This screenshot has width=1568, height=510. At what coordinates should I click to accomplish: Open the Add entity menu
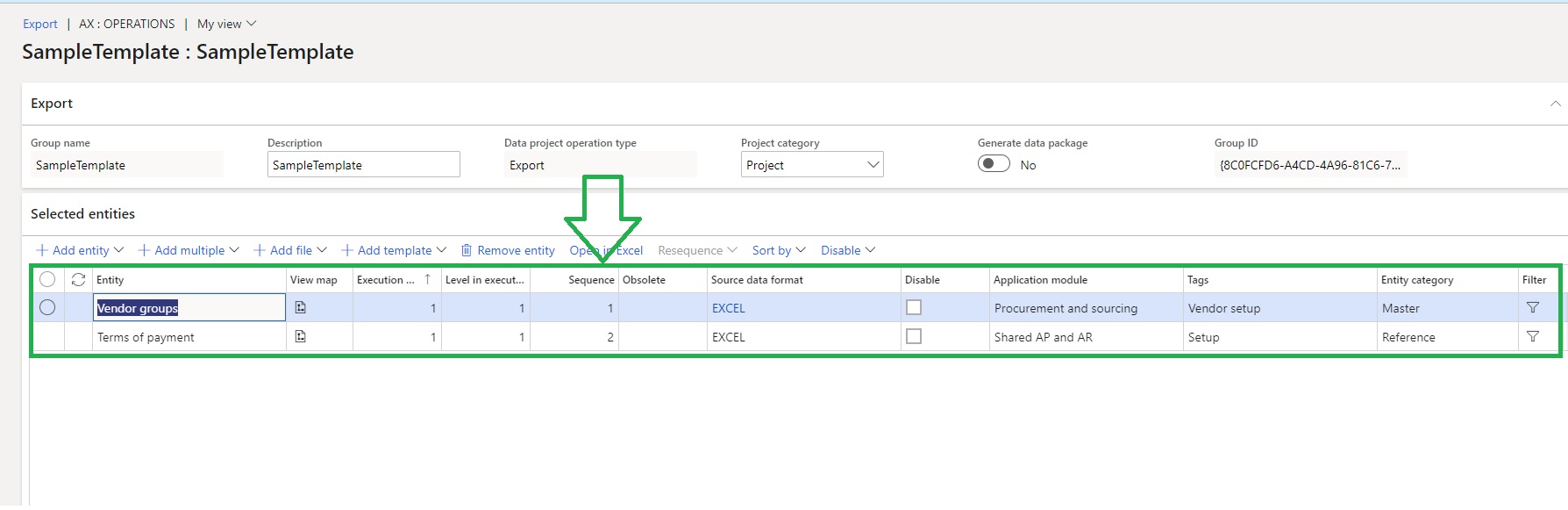tap(80, 250)
